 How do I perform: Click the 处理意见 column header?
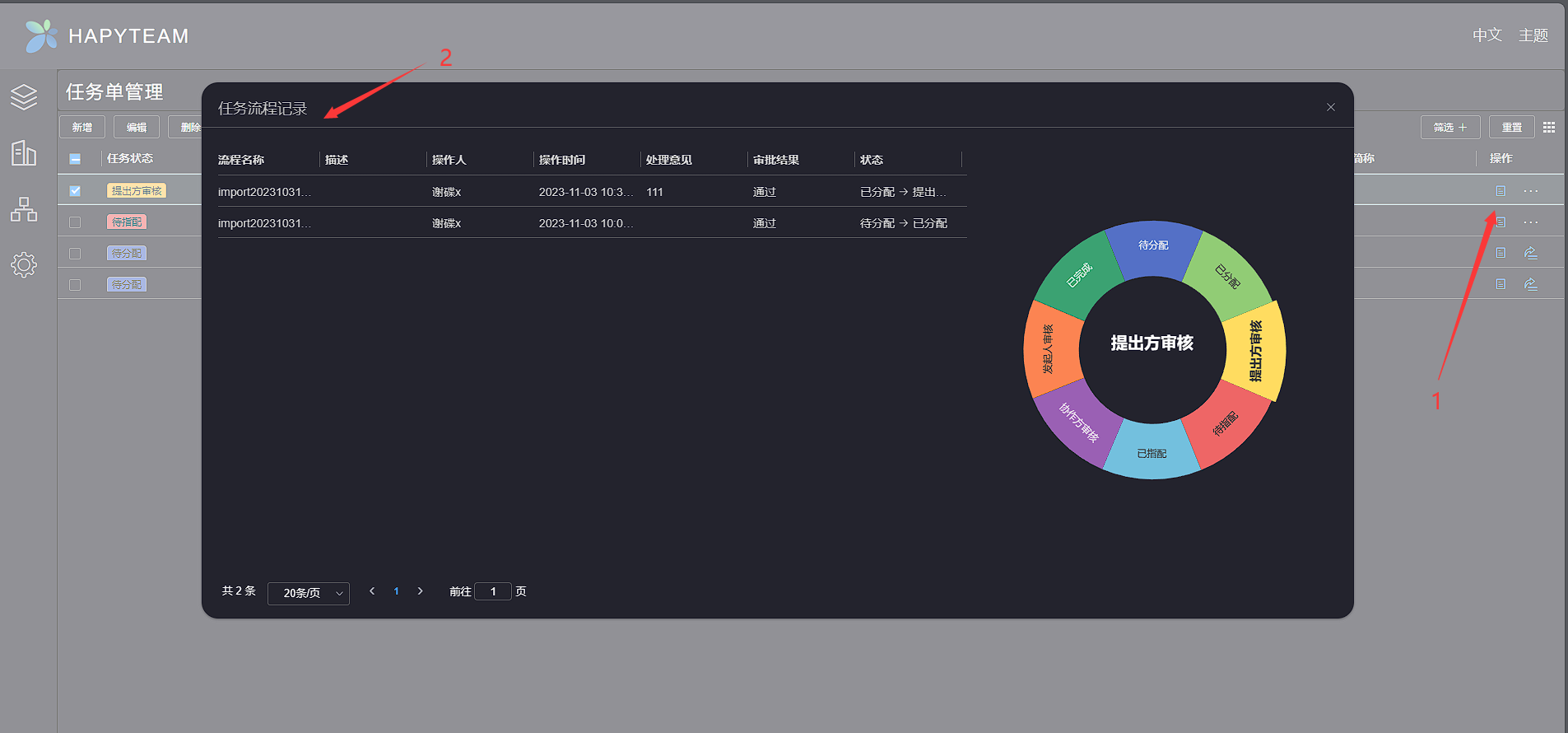669,160
